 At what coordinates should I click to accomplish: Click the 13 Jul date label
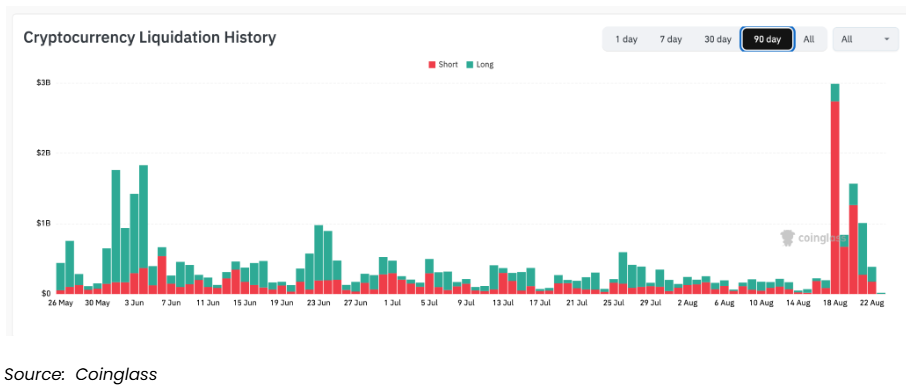coord(503,303)
